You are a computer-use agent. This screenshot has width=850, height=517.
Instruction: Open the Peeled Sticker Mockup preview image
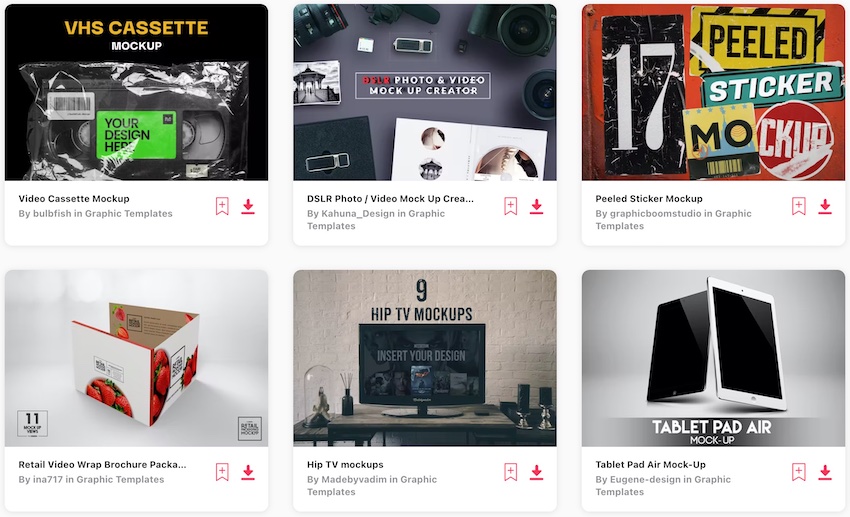(713, 92)
